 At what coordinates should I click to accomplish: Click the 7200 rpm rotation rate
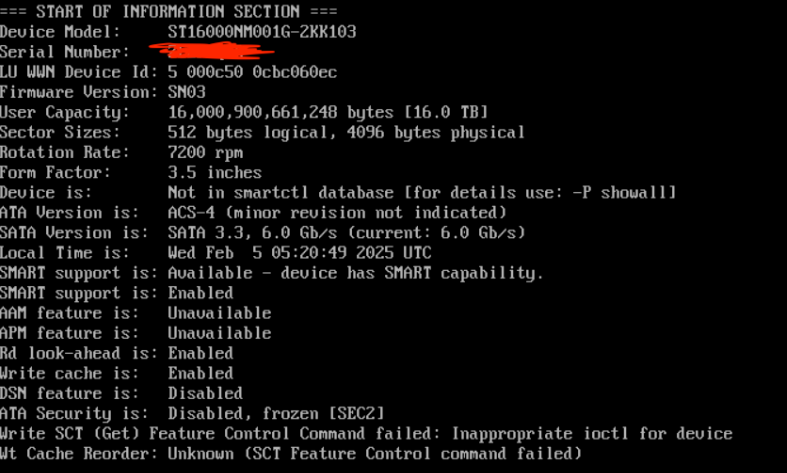(x=205, y=152)
